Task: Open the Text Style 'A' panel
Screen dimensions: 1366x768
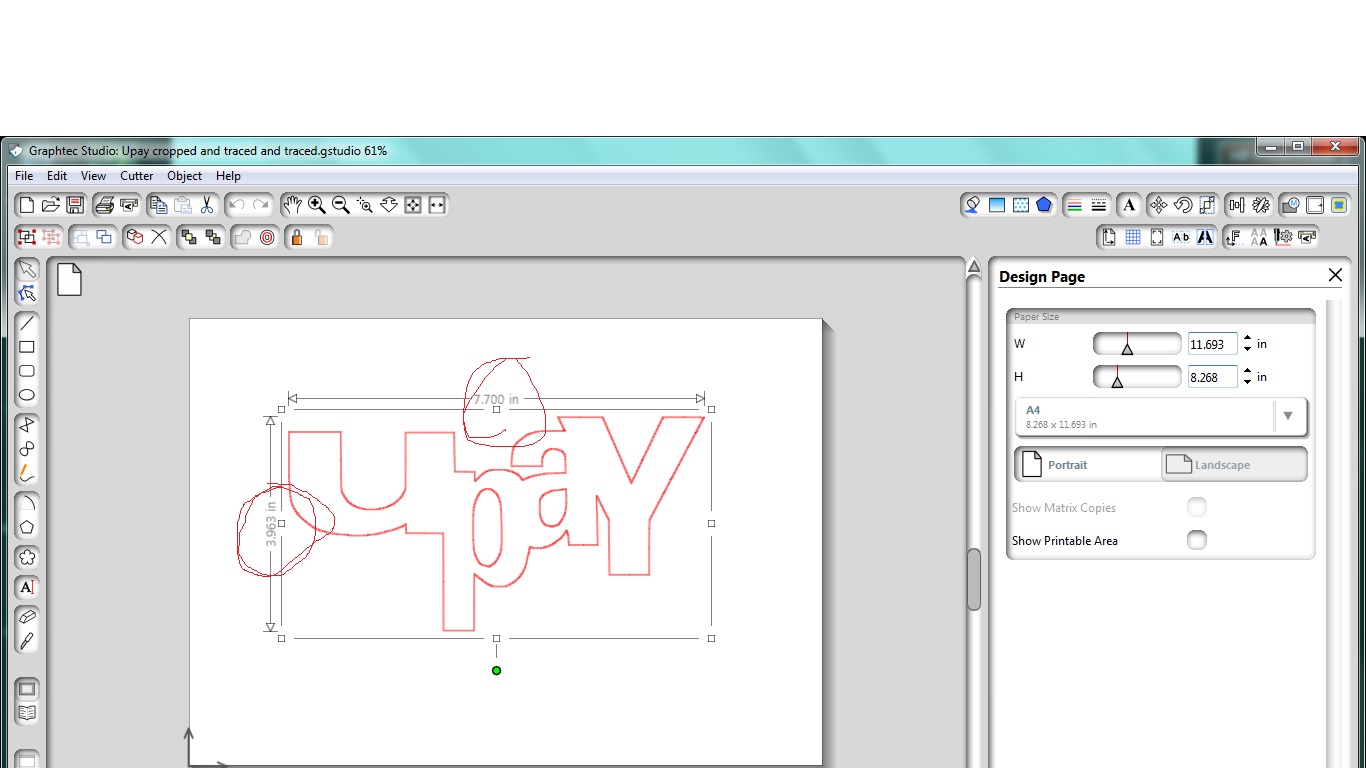Action: pyautogui.click(x=1129, y=205)
